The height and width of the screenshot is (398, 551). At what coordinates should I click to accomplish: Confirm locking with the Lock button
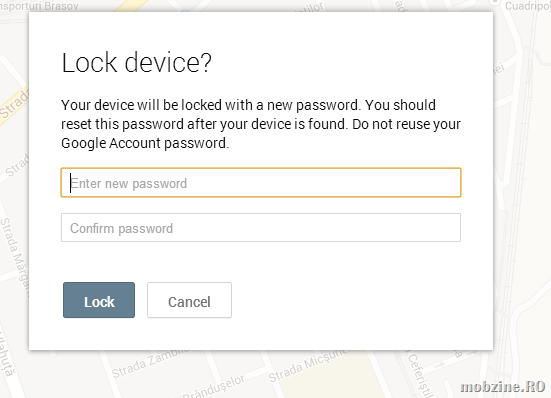99,300
